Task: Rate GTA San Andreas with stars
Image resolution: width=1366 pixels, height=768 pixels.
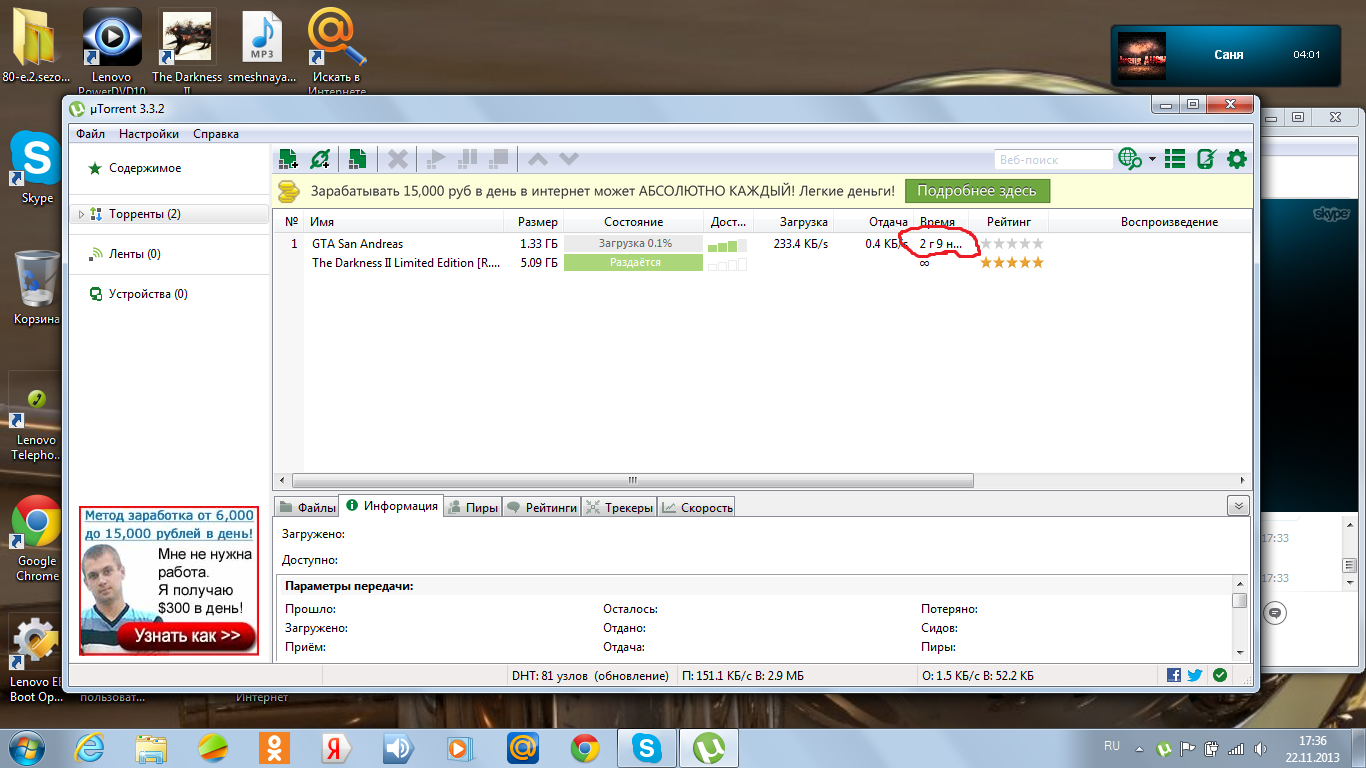Action: pyautogui.click(x=1011, y=243)
